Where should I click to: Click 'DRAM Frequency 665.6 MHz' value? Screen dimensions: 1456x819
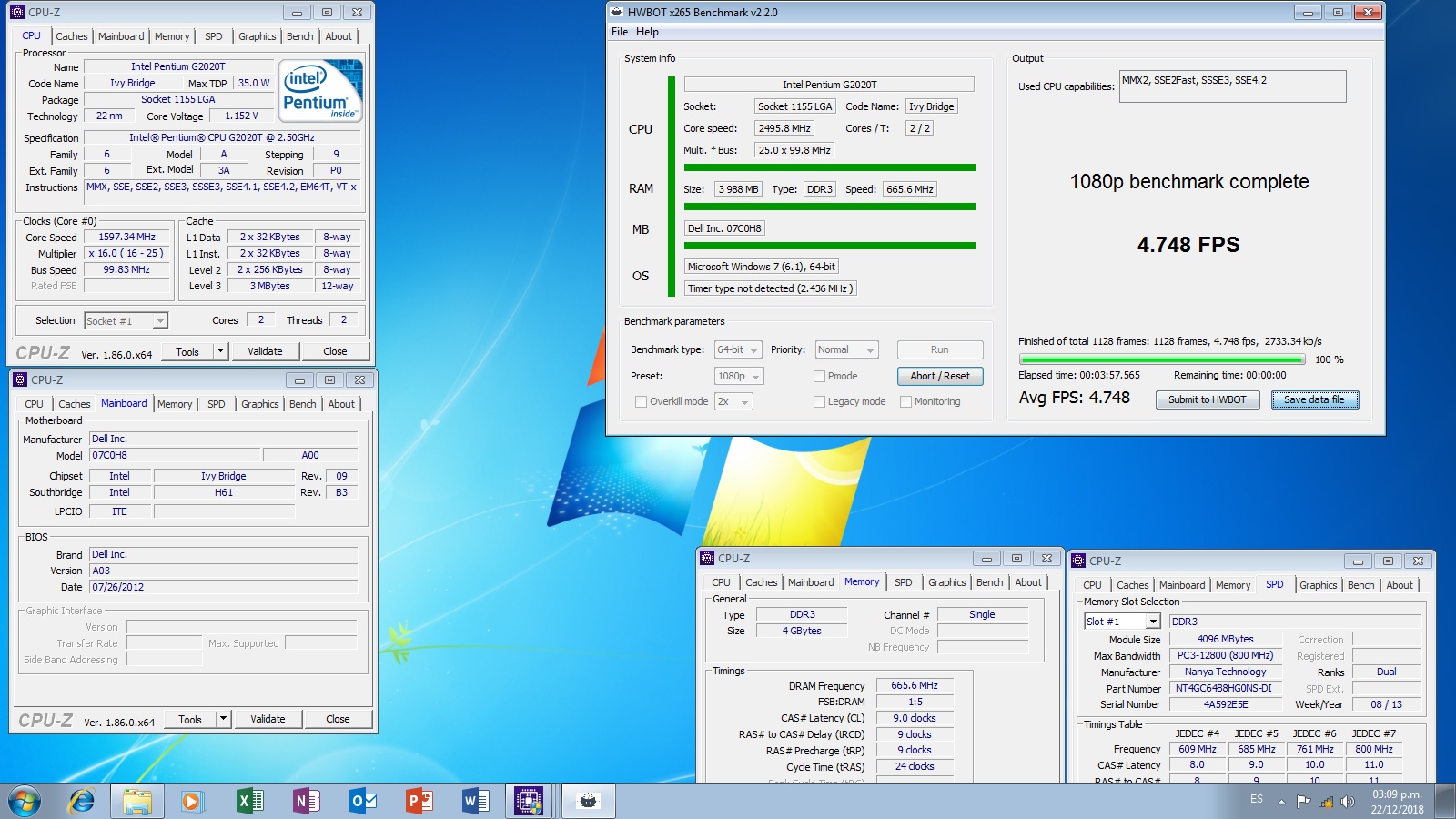coord(915,685)
